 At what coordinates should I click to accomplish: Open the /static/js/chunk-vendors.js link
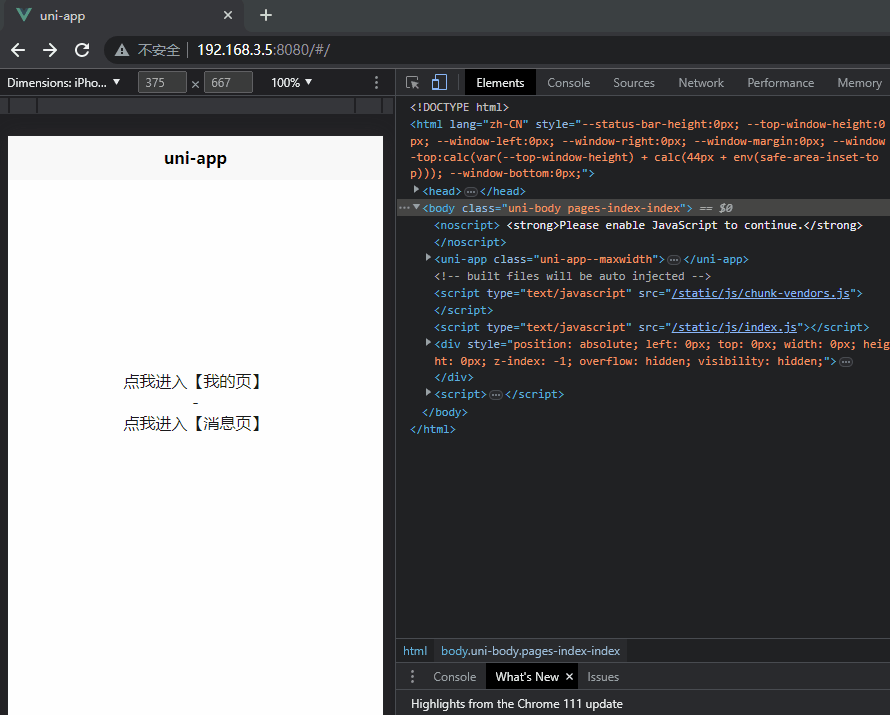(761, 293)
